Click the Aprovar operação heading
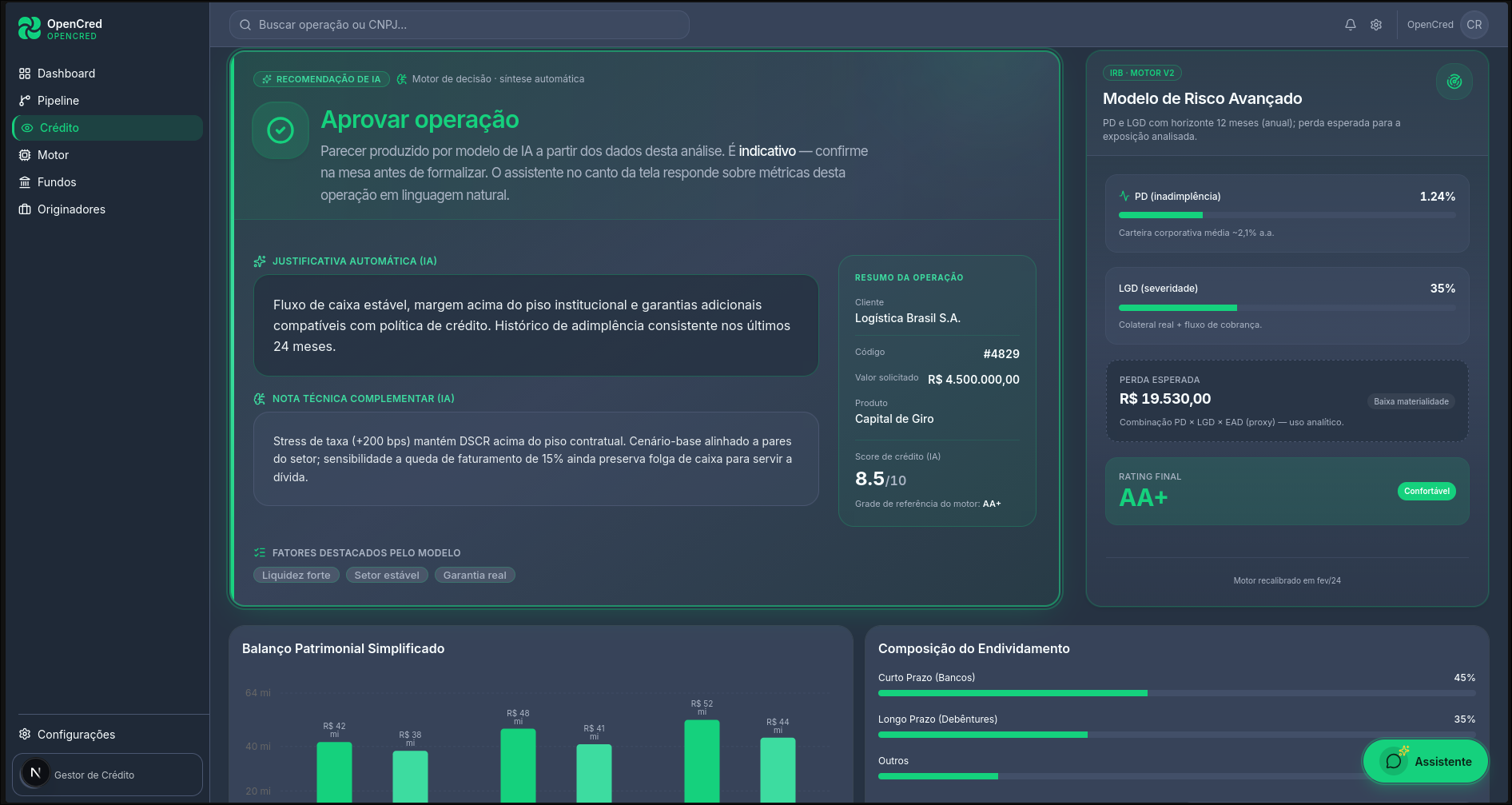 [x=420, y=119]
